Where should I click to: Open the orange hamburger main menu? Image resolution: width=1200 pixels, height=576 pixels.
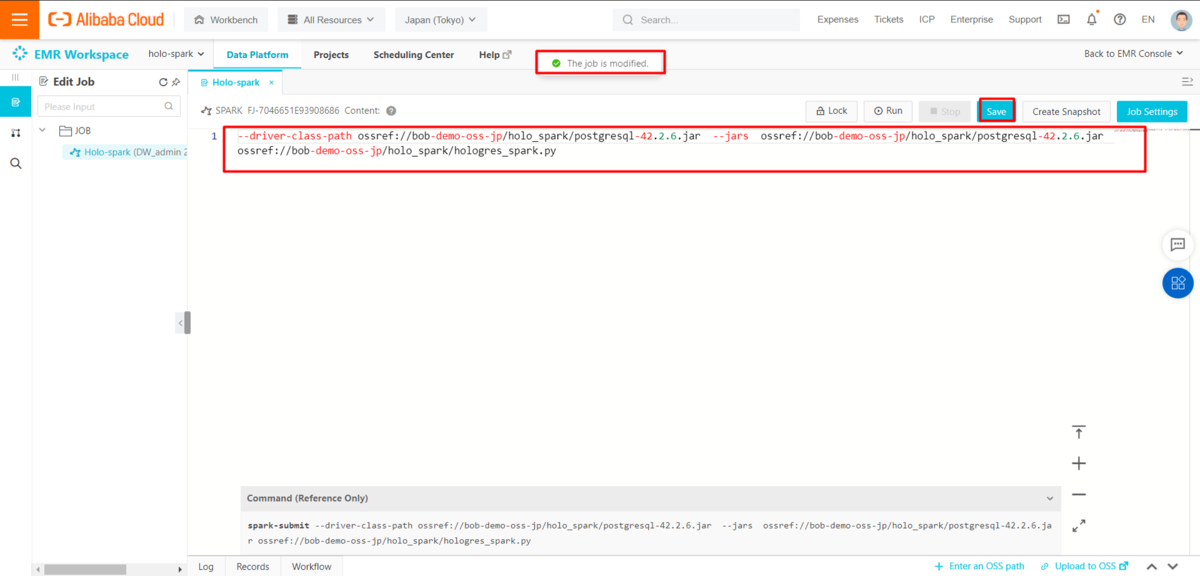[19, 19]
